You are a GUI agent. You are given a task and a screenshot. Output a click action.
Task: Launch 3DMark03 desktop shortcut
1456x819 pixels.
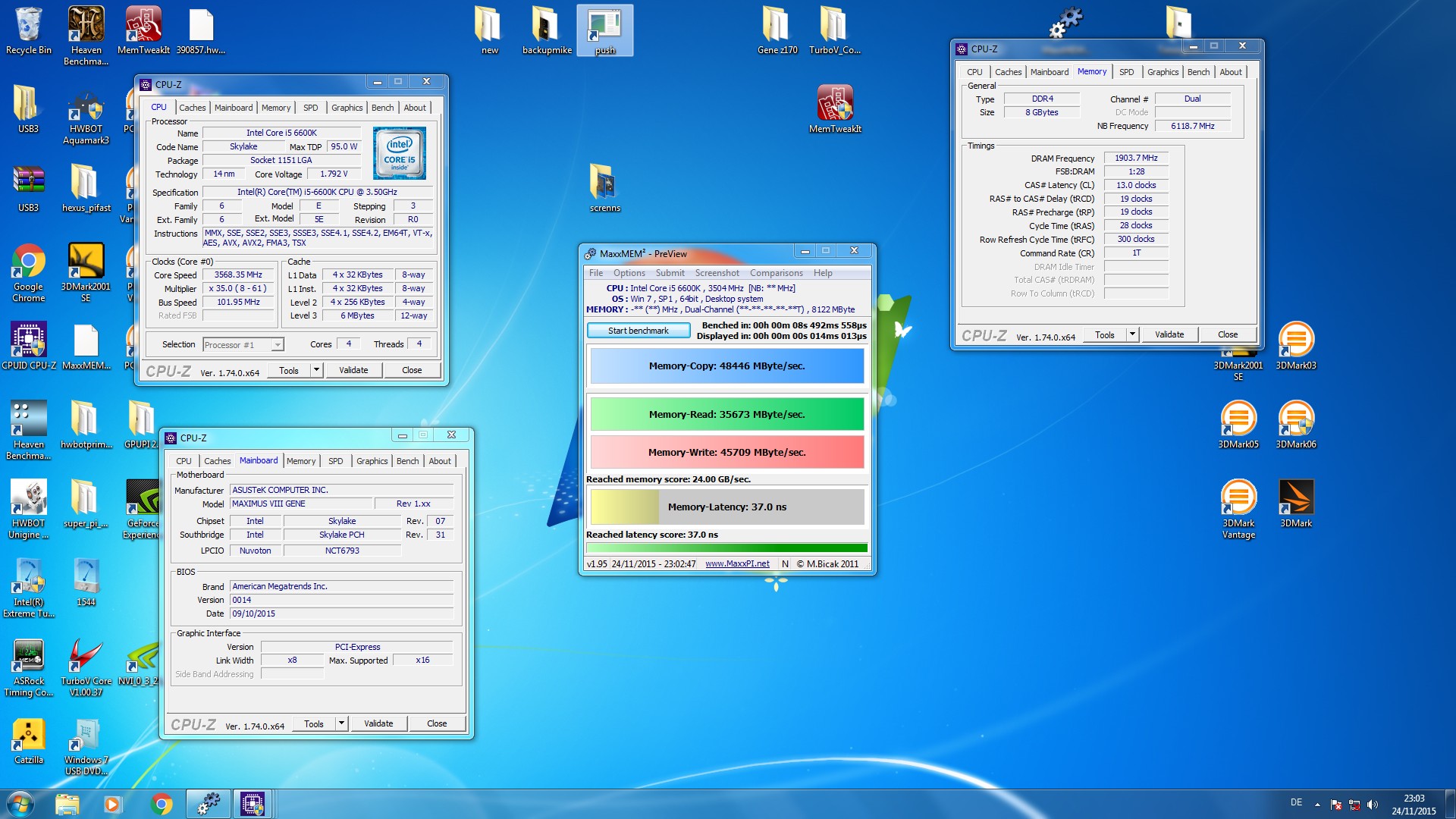(x=1295, y=346)
